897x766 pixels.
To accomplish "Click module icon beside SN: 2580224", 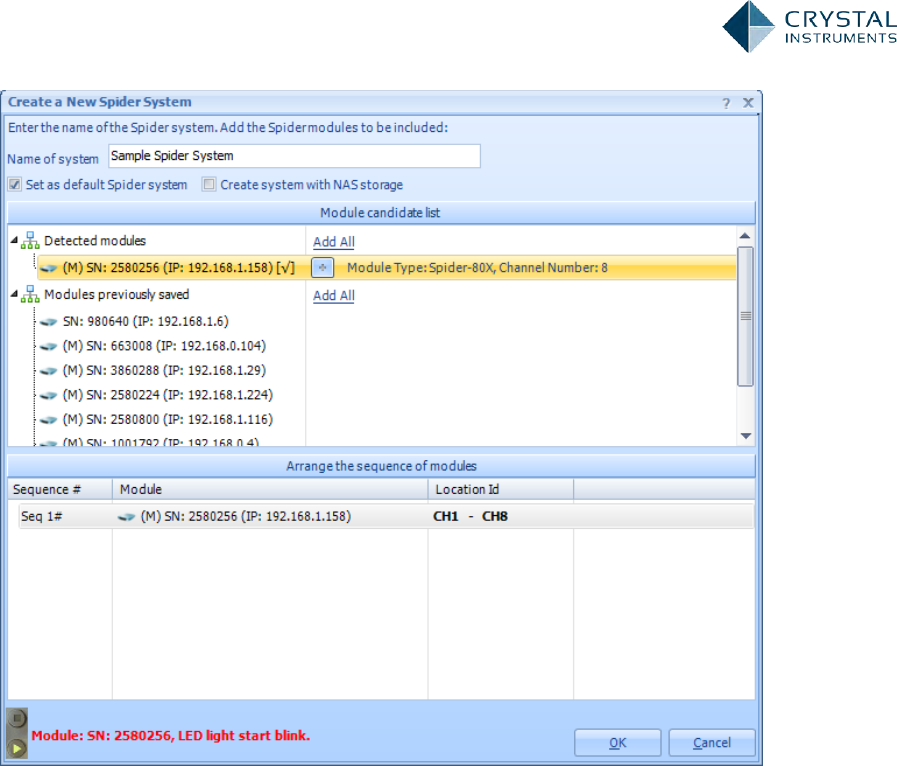I will 49,395.
